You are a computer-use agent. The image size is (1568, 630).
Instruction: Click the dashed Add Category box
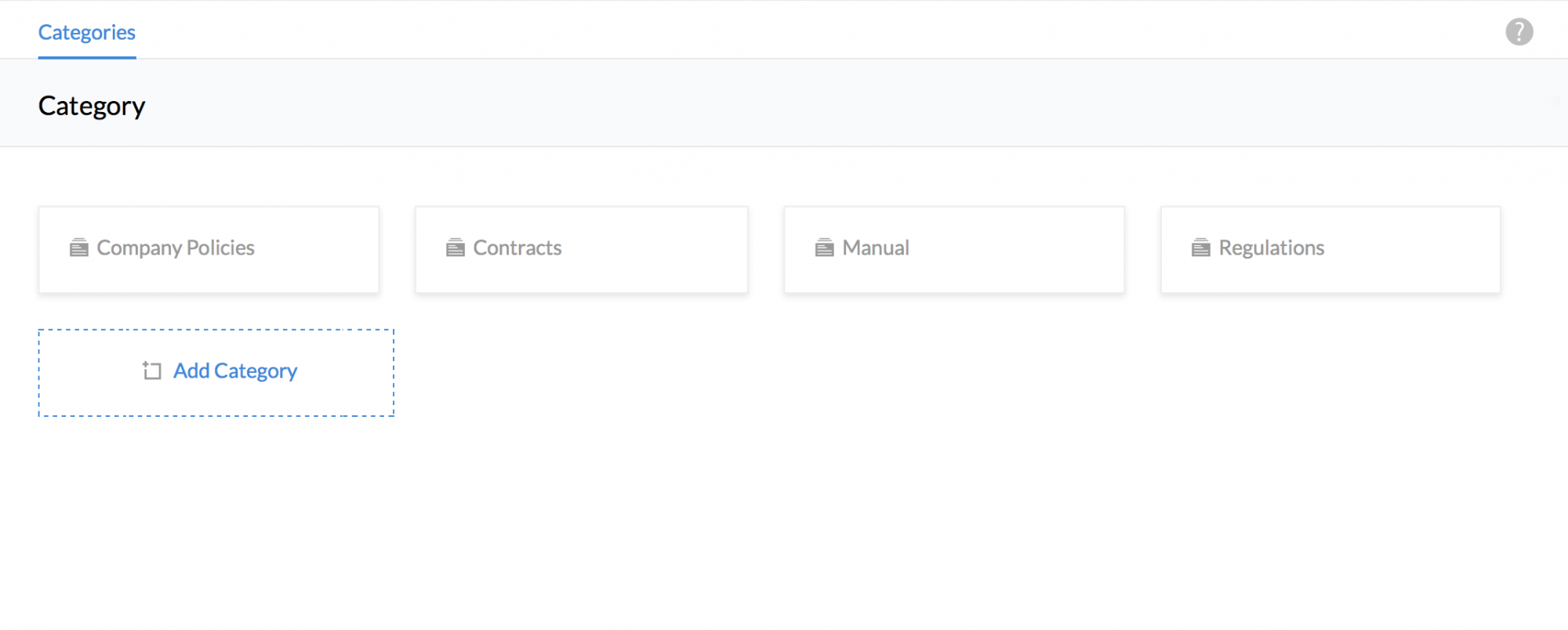216,400
